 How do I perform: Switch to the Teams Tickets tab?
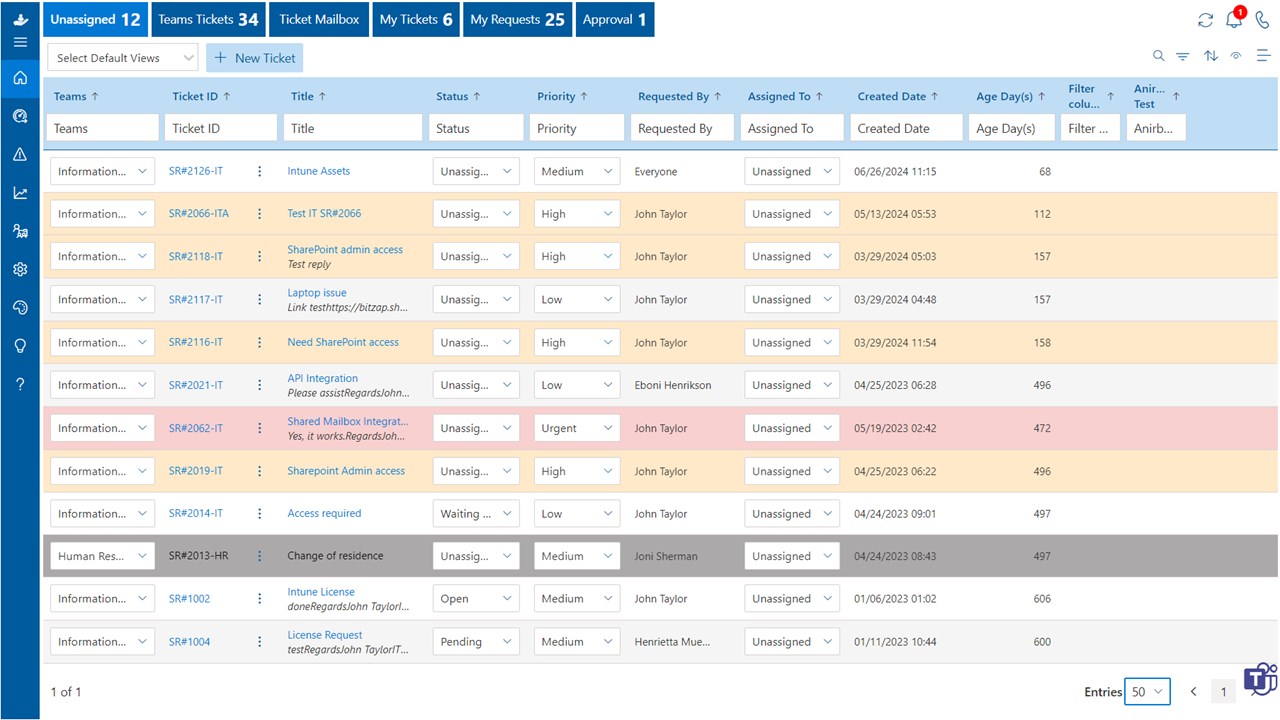point(208,18)
